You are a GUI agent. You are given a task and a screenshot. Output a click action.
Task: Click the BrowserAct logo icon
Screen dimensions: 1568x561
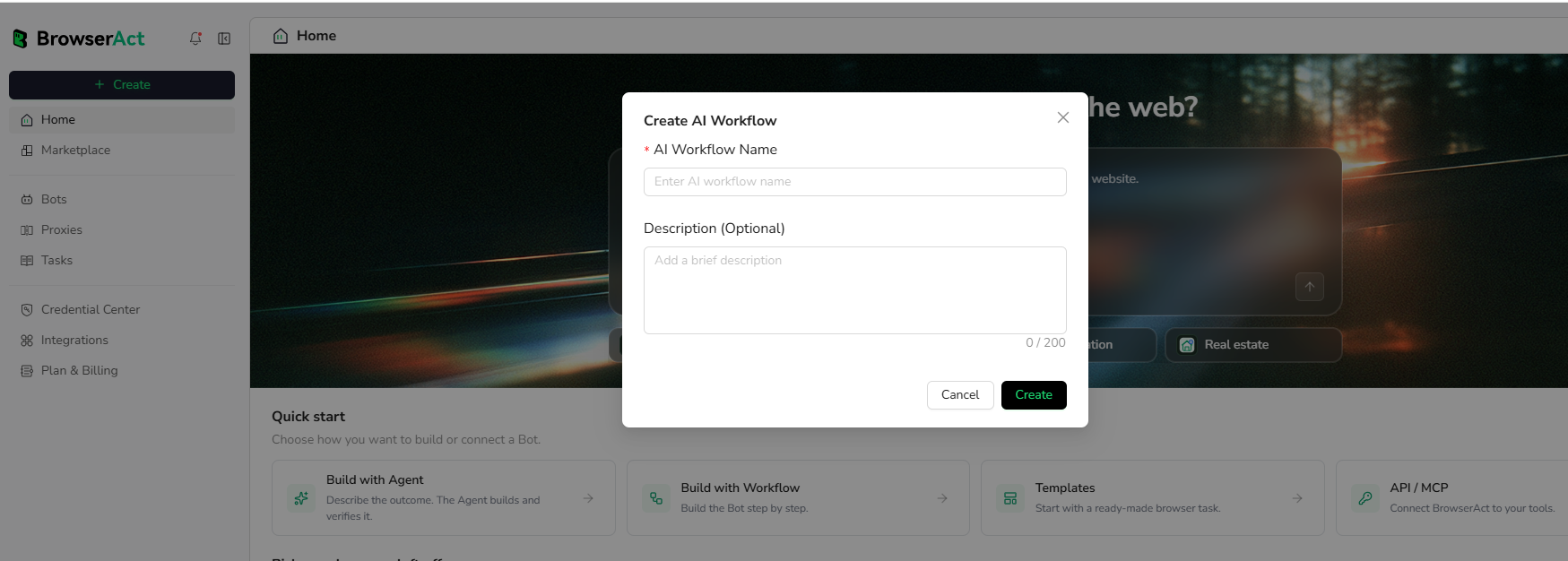20,39
